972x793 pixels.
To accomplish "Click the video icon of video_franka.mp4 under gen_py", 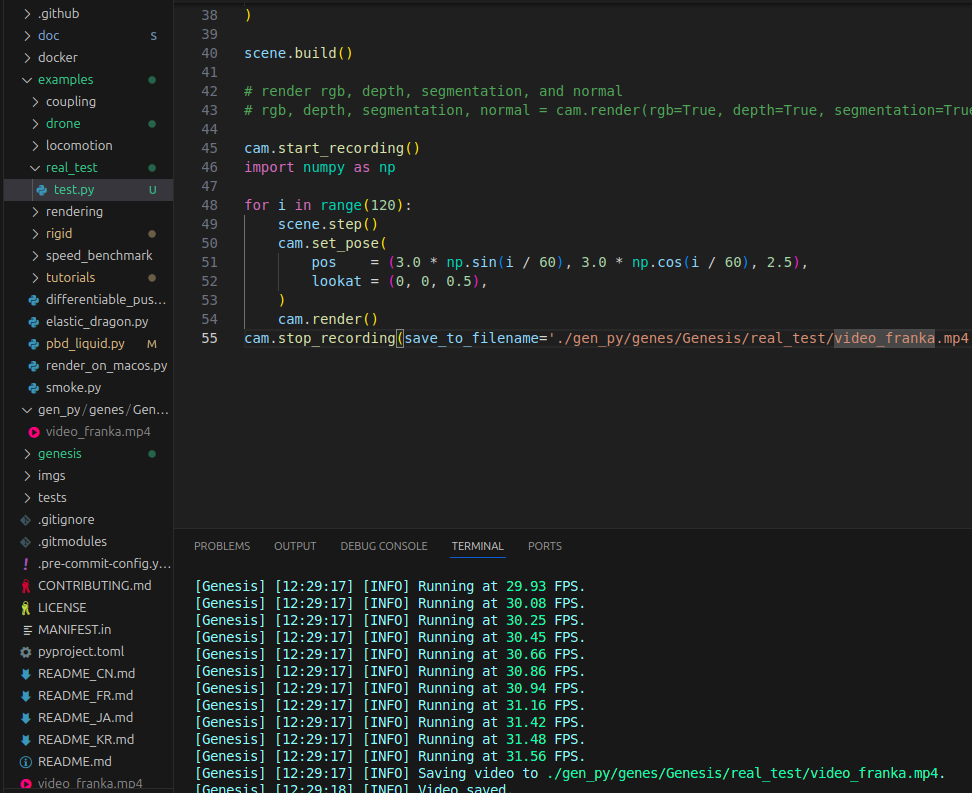I will (x=33, y=432).
